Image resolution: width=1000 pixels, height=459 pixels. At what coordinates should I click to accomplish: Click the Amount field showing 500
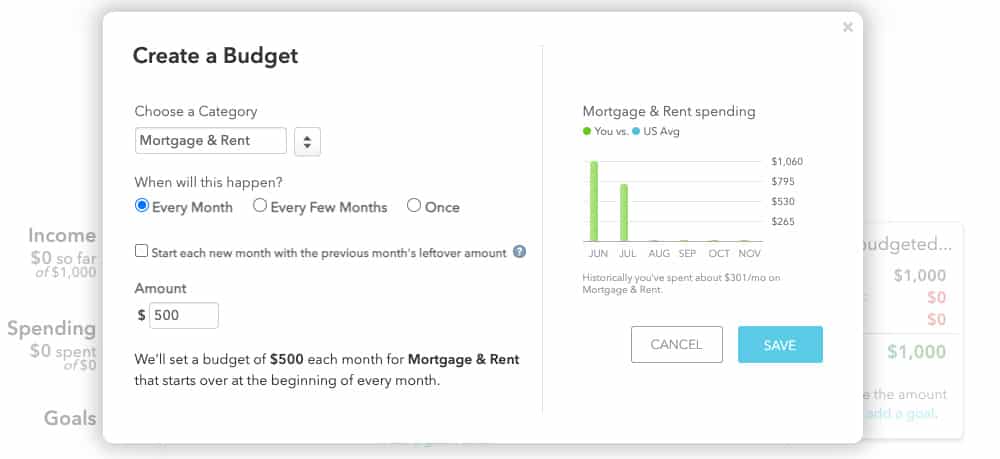point(184,316)
